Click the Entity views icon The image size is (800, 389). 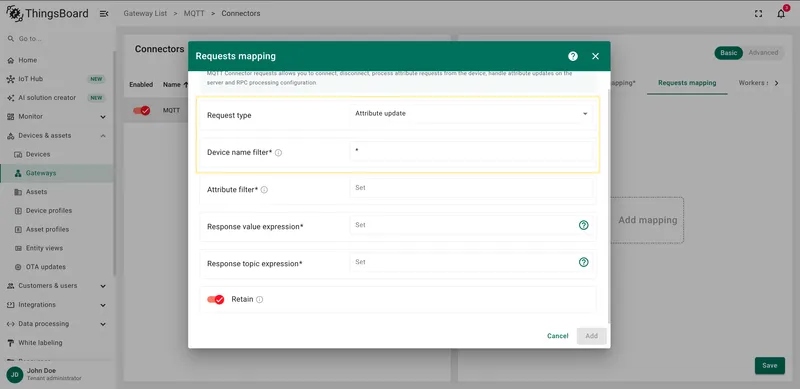click(18, 249)
